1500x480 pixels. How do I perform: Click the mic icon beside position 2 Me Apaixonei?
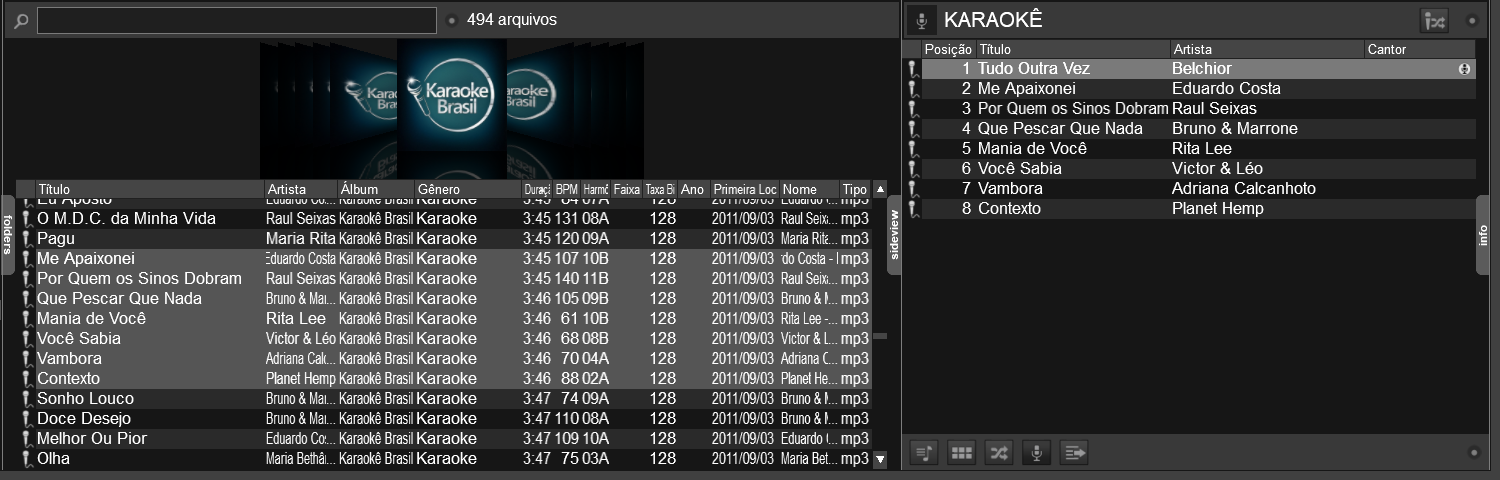(912, 89)
